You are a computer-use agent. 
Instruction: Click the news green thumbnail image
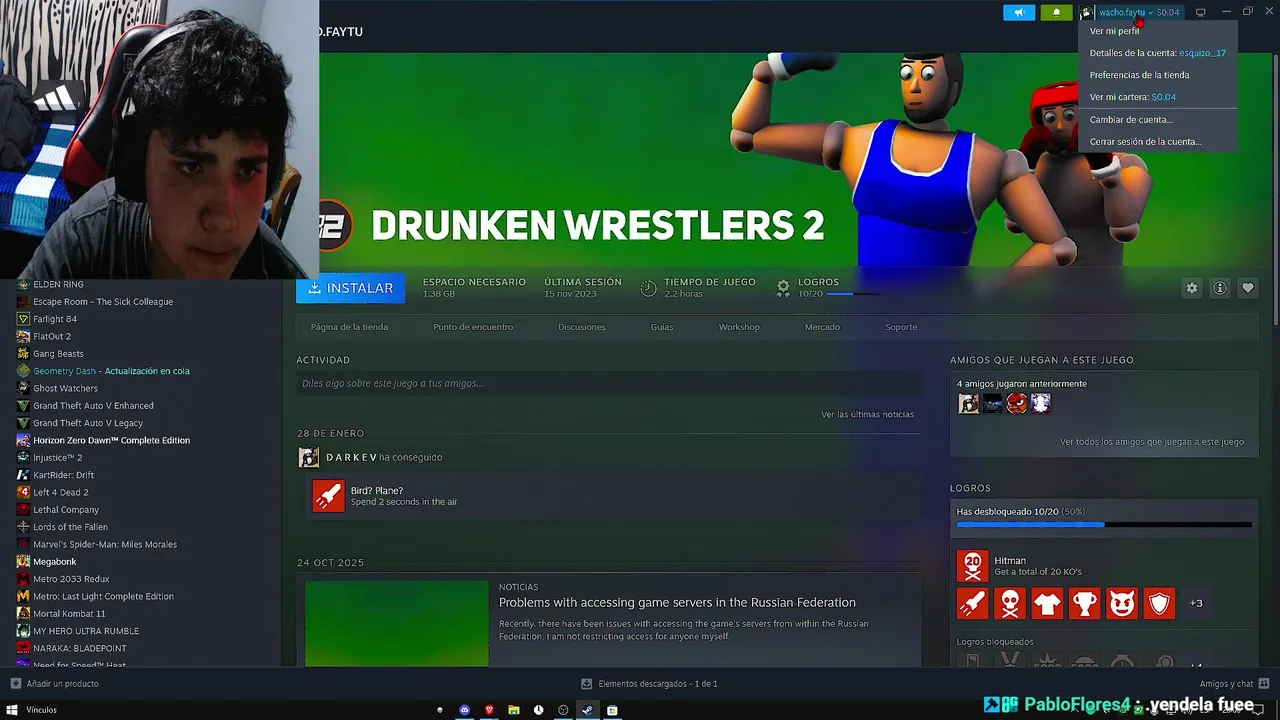coord(397,624)
